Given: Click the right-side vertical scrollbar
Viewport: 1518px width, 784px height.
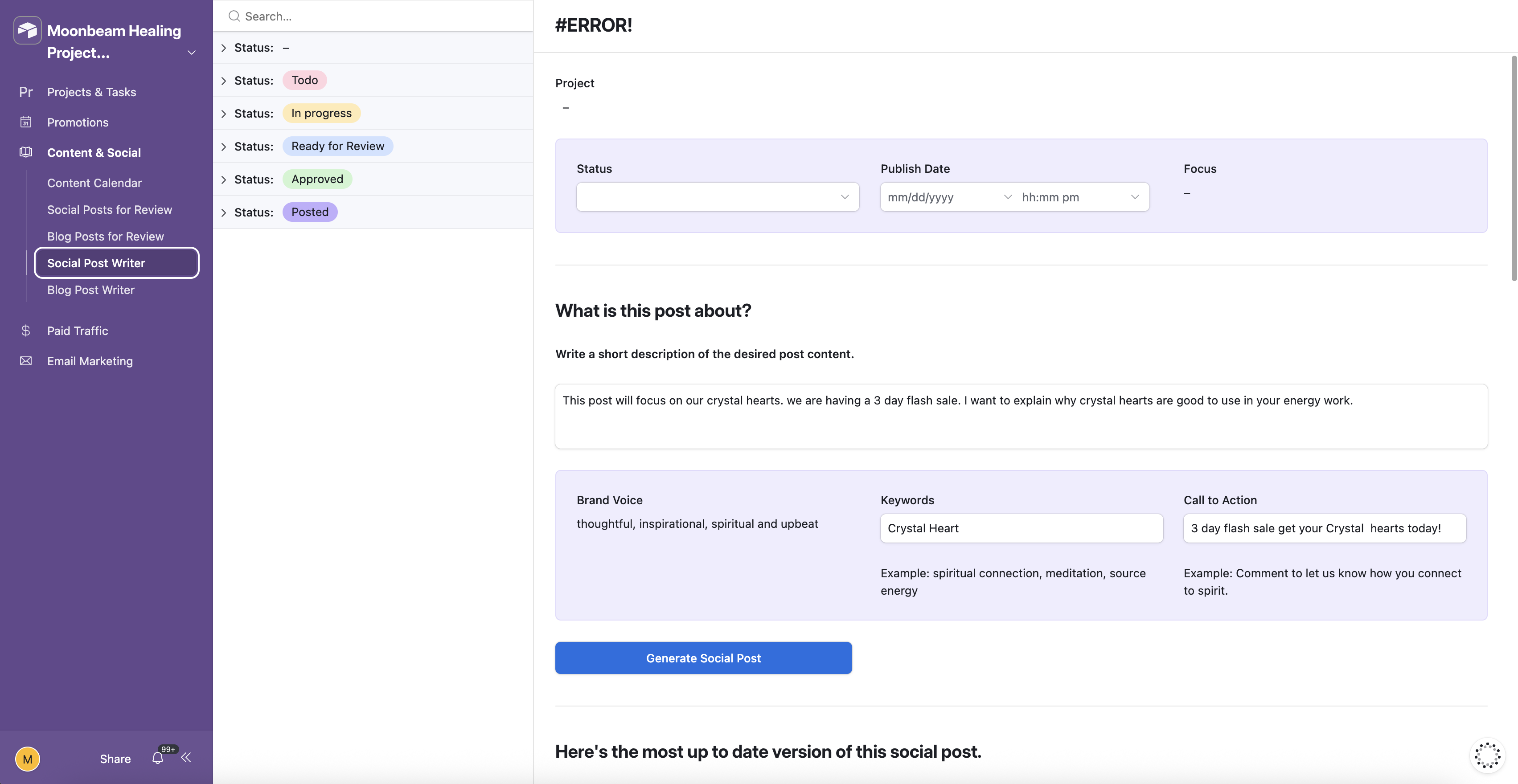Looking at the screenshot, I should click(1514, 168).
